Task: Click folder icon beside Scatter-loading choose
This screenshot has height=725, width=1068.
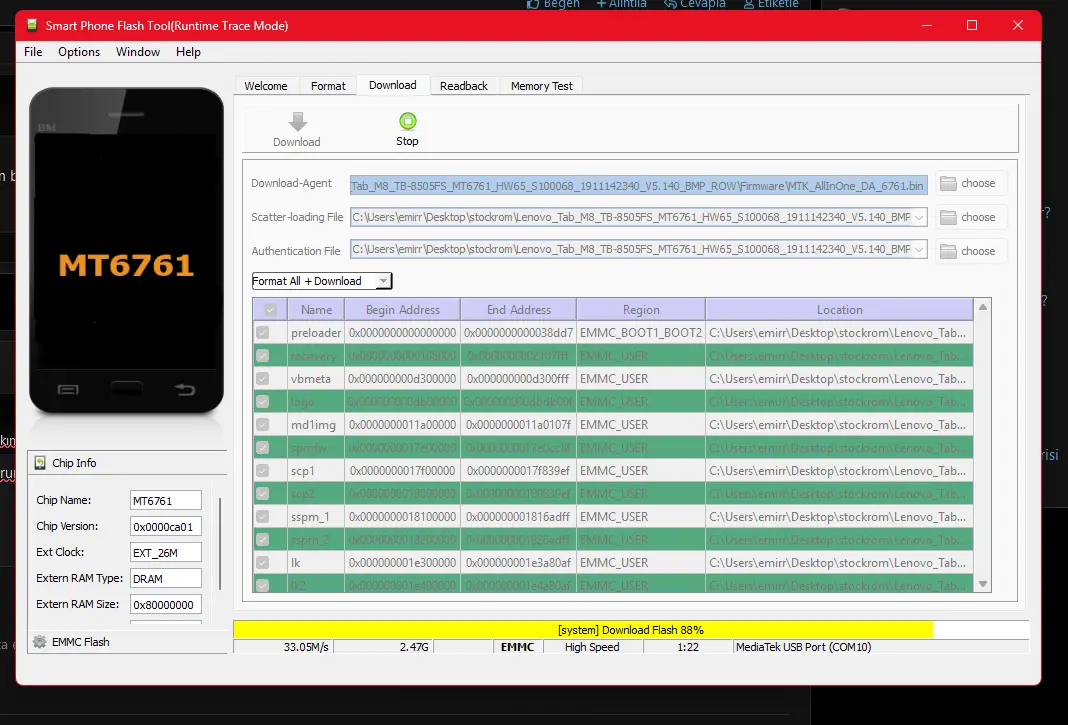Action: pos(948,217)
